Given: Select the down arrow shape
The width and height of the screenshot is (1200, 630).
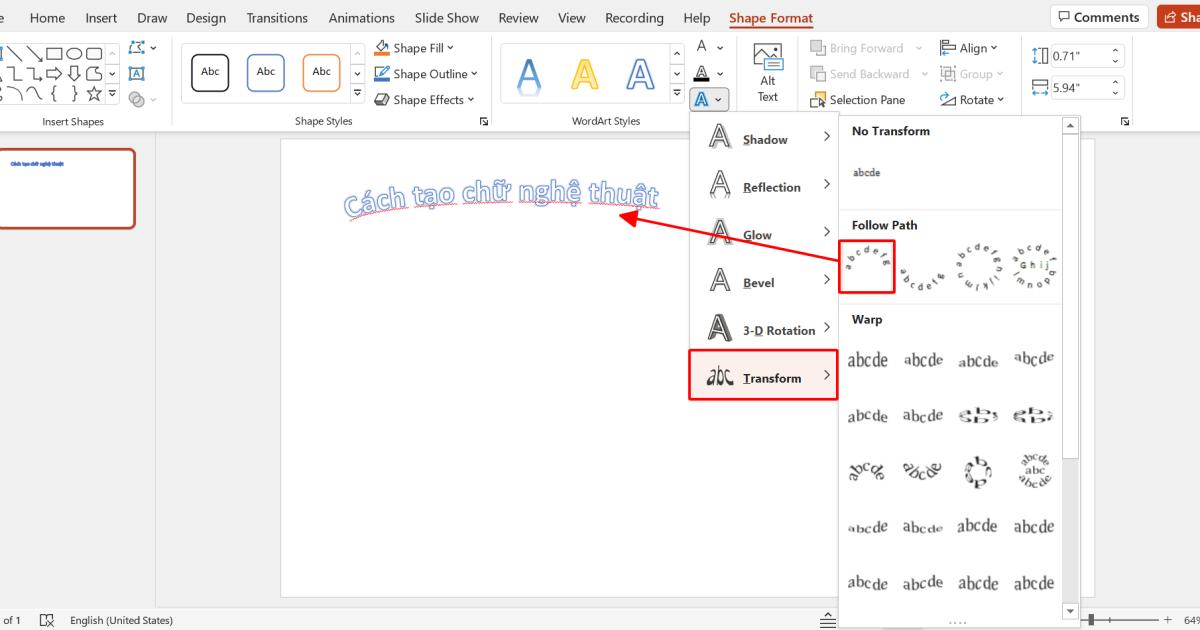Looking at the screenshot, I should pos(75,73).
